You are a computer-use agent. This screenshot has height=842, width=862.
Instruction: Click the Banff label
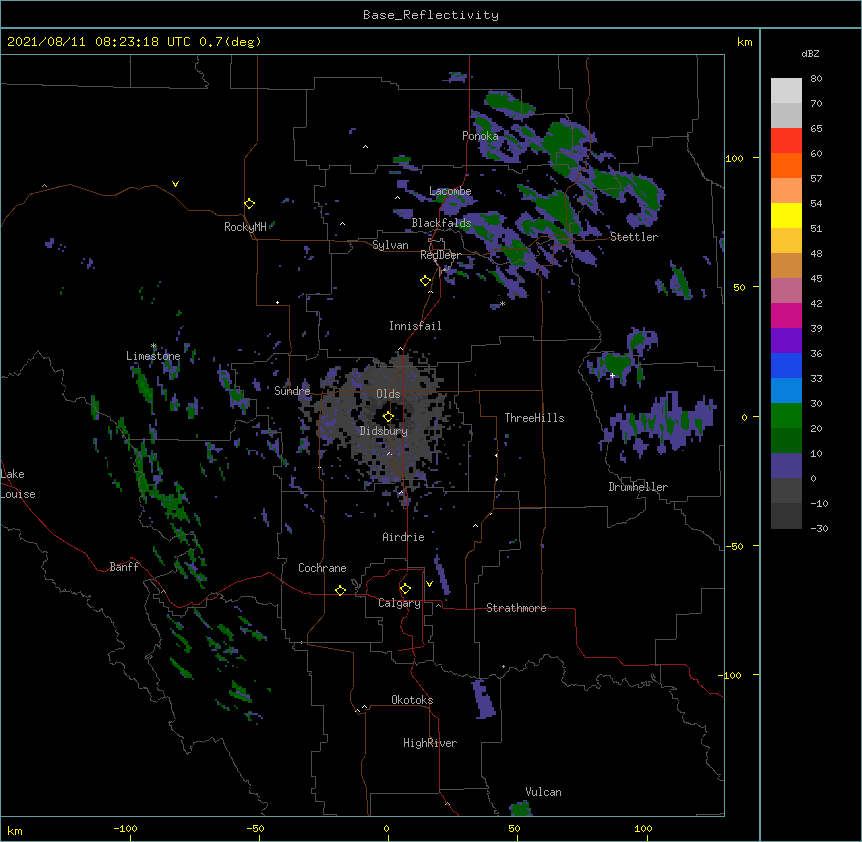pos(124,567)
